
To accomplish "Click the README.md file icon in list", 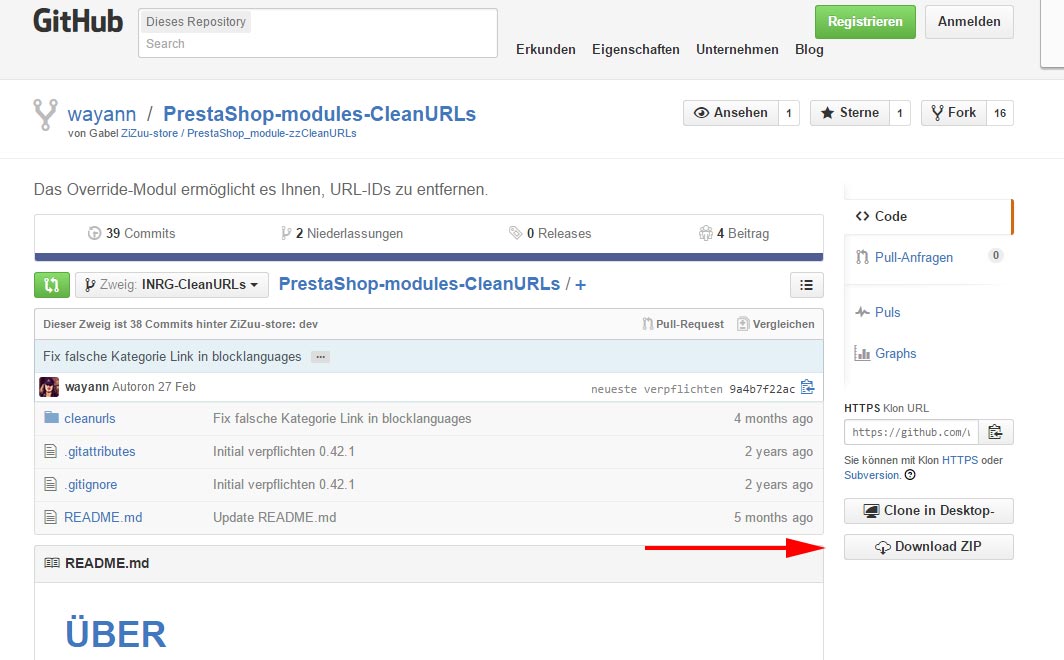I will (x=50, y=517).
